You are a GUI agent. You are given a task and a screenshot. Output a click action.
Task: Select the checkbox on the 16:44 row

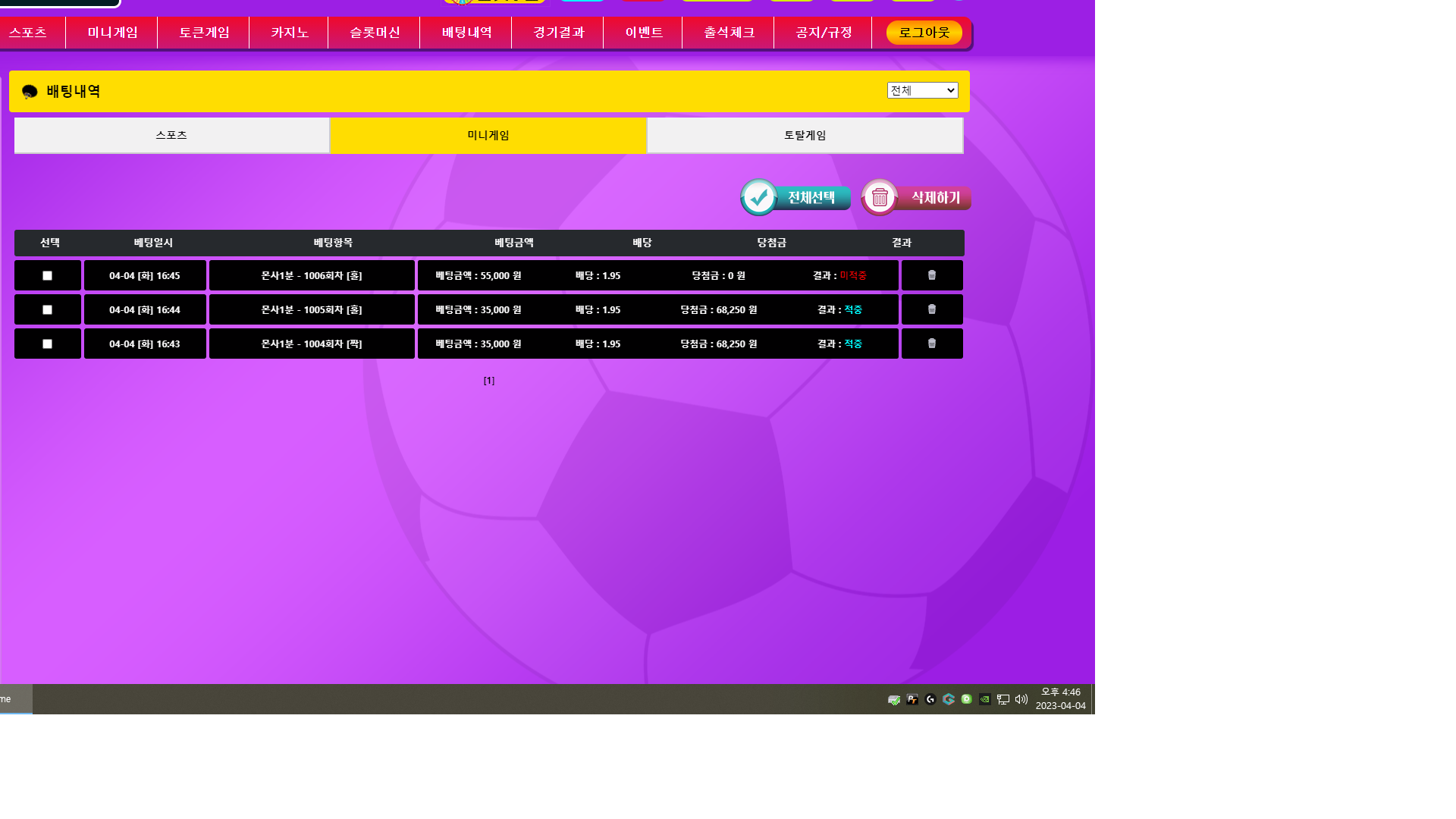[x=47, y=310]
